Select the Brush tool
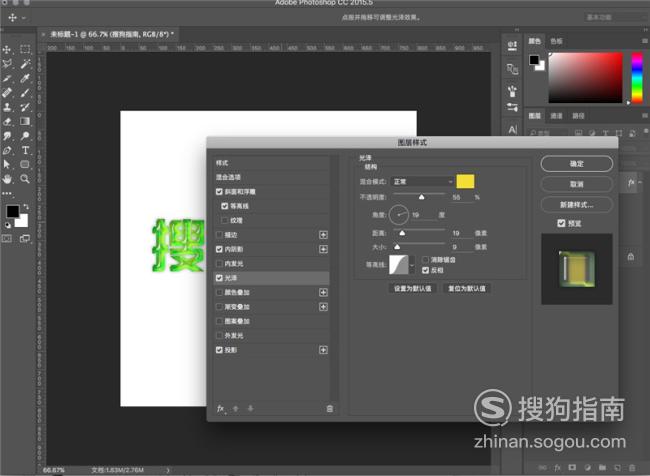Image resolution: width=650 pixels, height=476 pixels. 25,92
